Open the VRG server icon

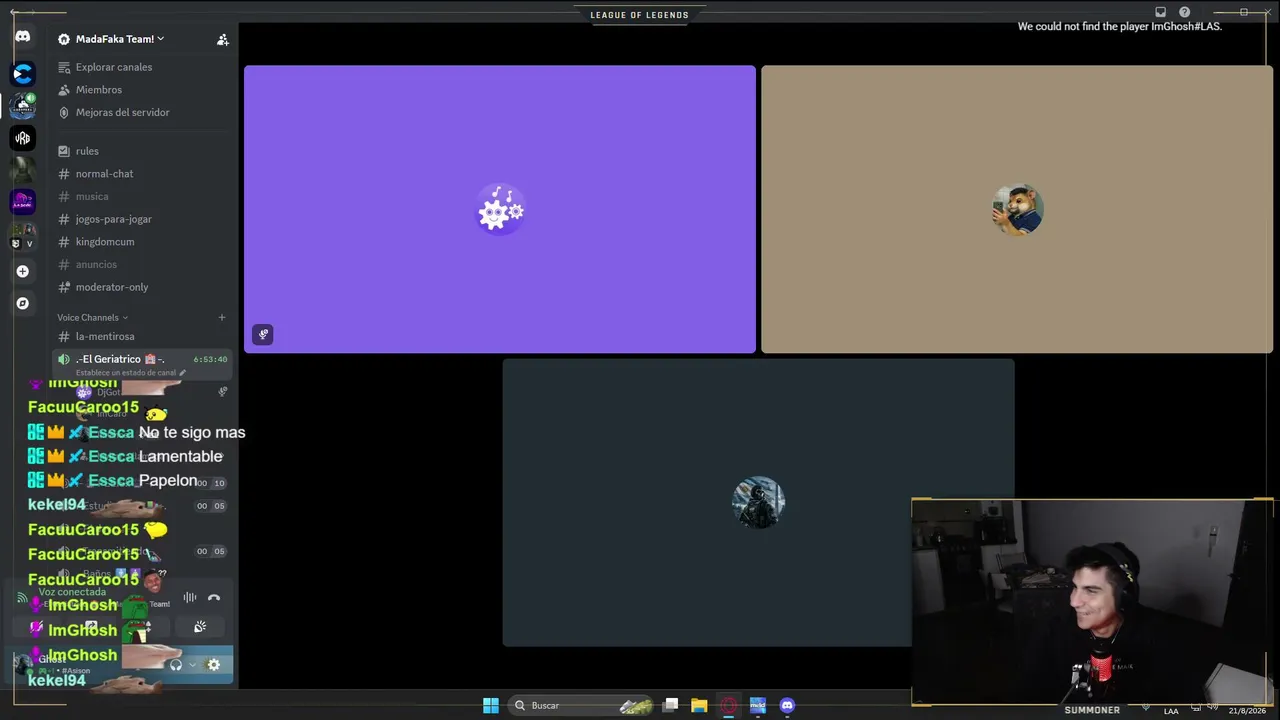pyautogui.click(x=22, y=138)
